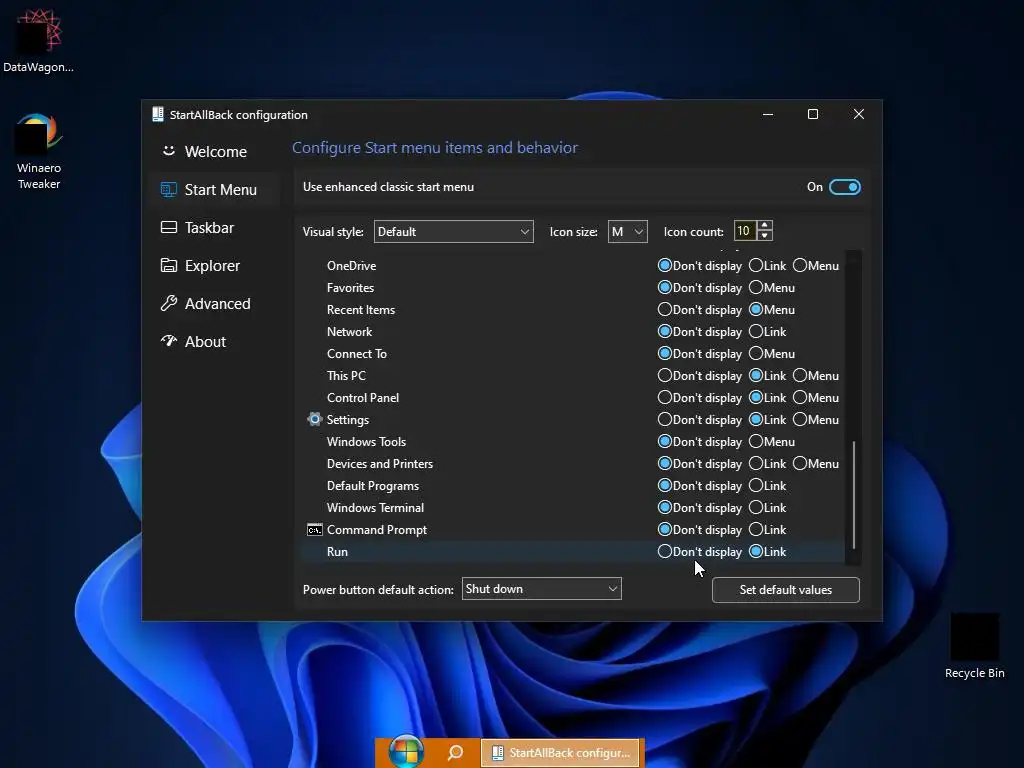Image resolution: width=1024 pixels, height=768 pixels.
Task: Set This PC to Don't display
Action: point(700,376)
